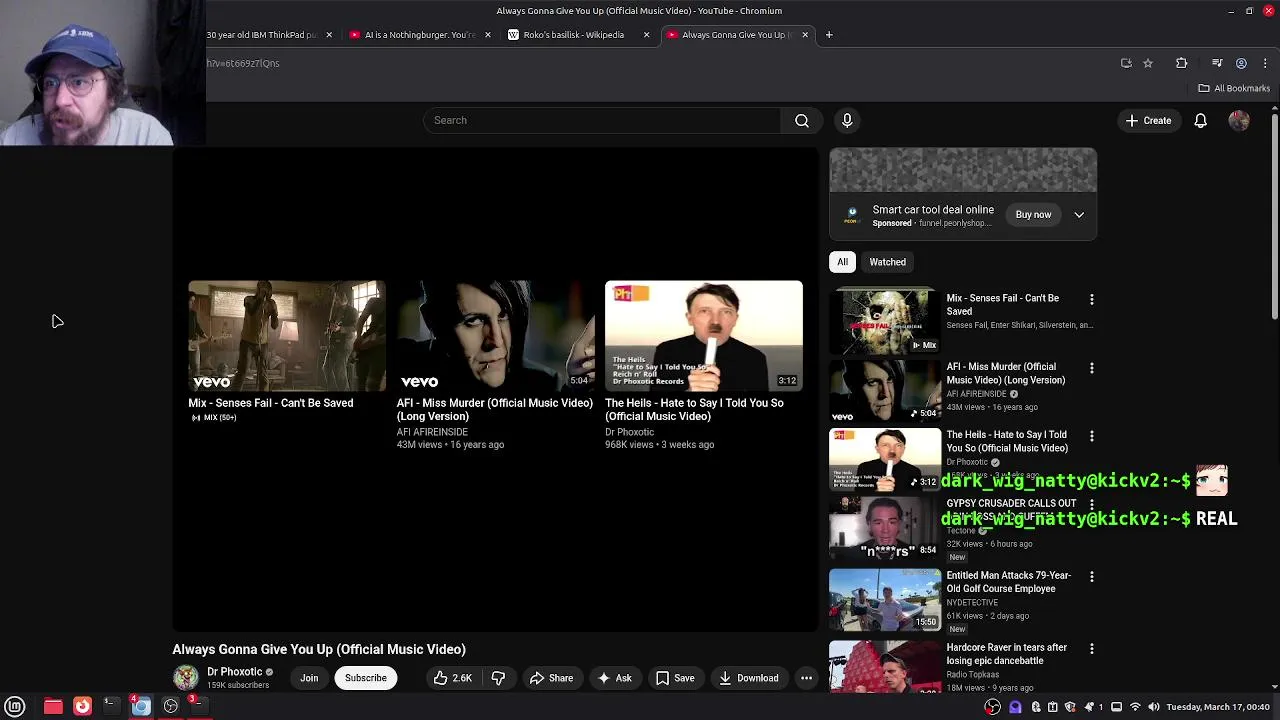
Task: Play The Heils end-screen video thumbnail
Action: click(703, 336)
